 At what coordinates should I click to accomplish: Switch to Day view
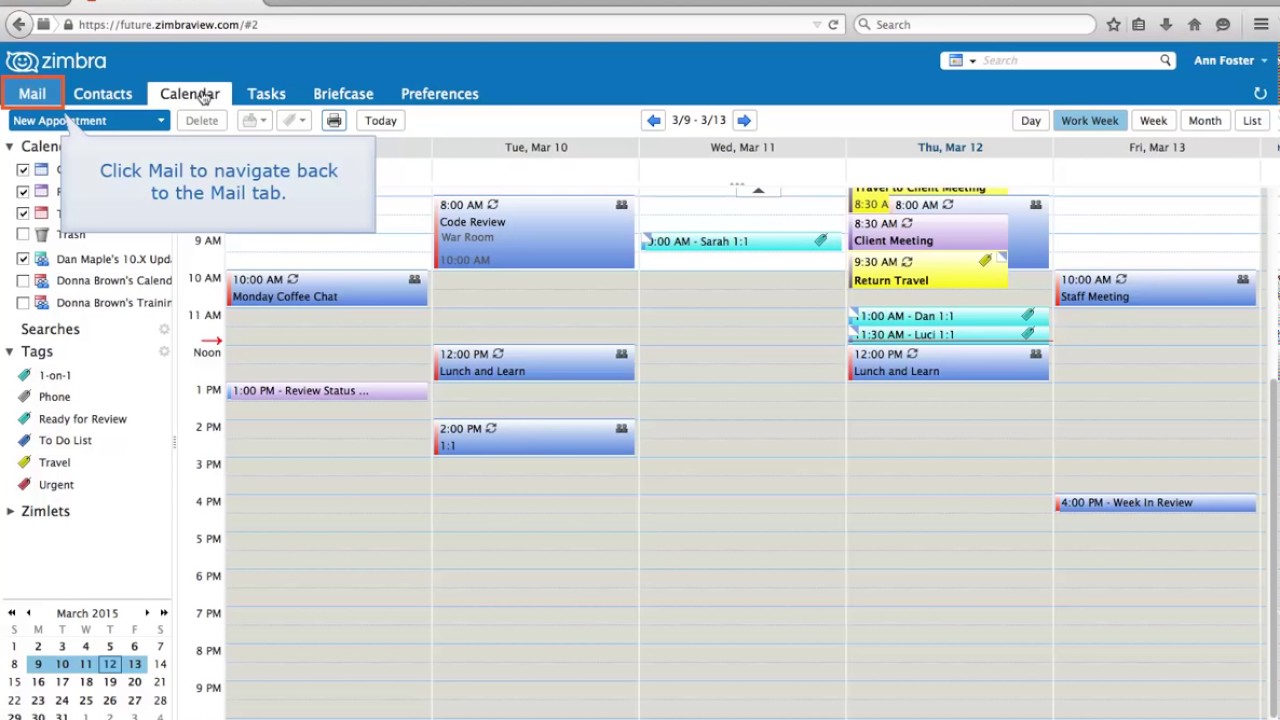(x=1031, y=121)
